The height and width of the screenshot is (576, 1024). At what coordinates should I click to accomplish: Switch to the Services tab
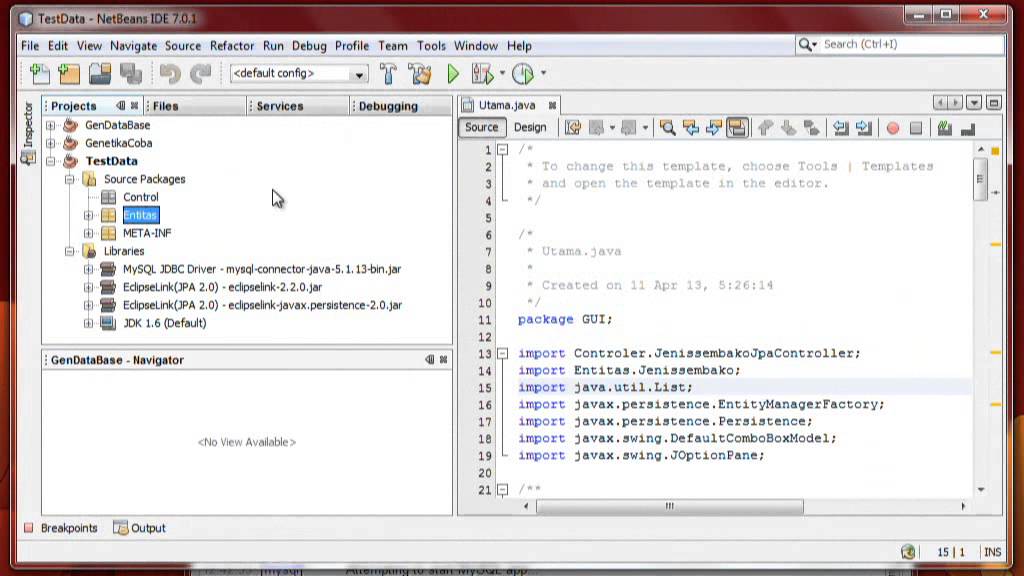pyautogui.click(x=298, y=106)
